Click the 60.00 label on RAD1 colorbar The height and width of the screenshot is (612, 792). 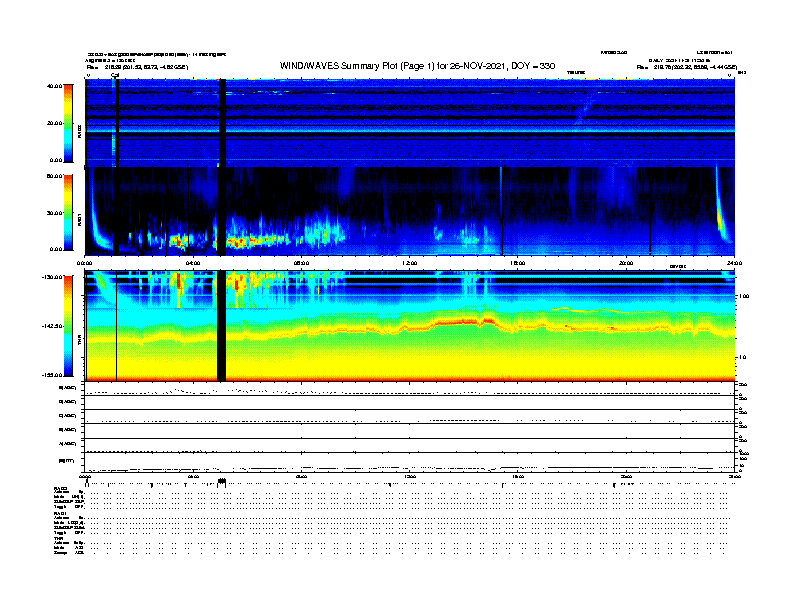click(55, 176)
